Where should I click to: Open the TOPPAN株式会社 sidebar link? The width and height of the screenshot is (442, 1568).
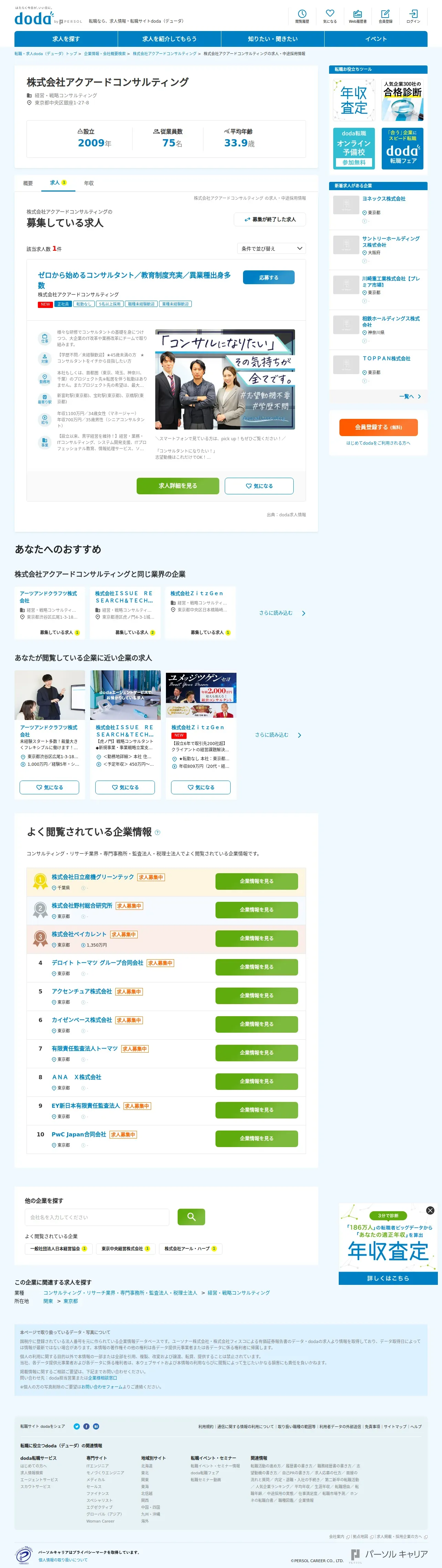(386, 359)
